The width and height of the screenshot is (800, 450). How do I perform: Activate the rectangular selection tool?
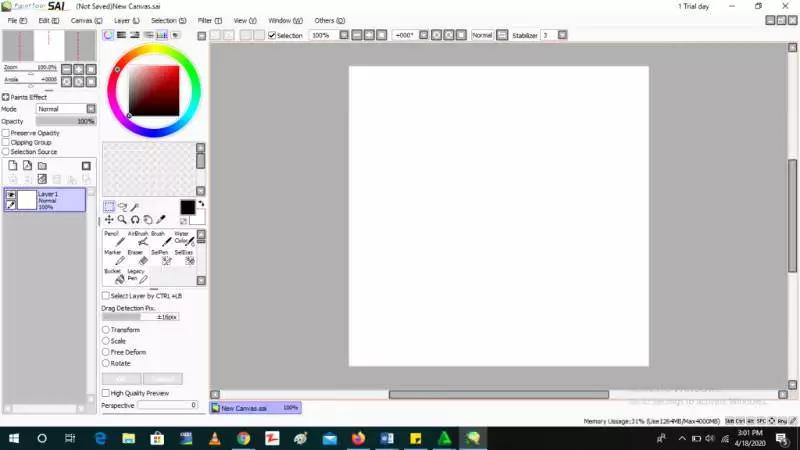click(x=109, y=207)
